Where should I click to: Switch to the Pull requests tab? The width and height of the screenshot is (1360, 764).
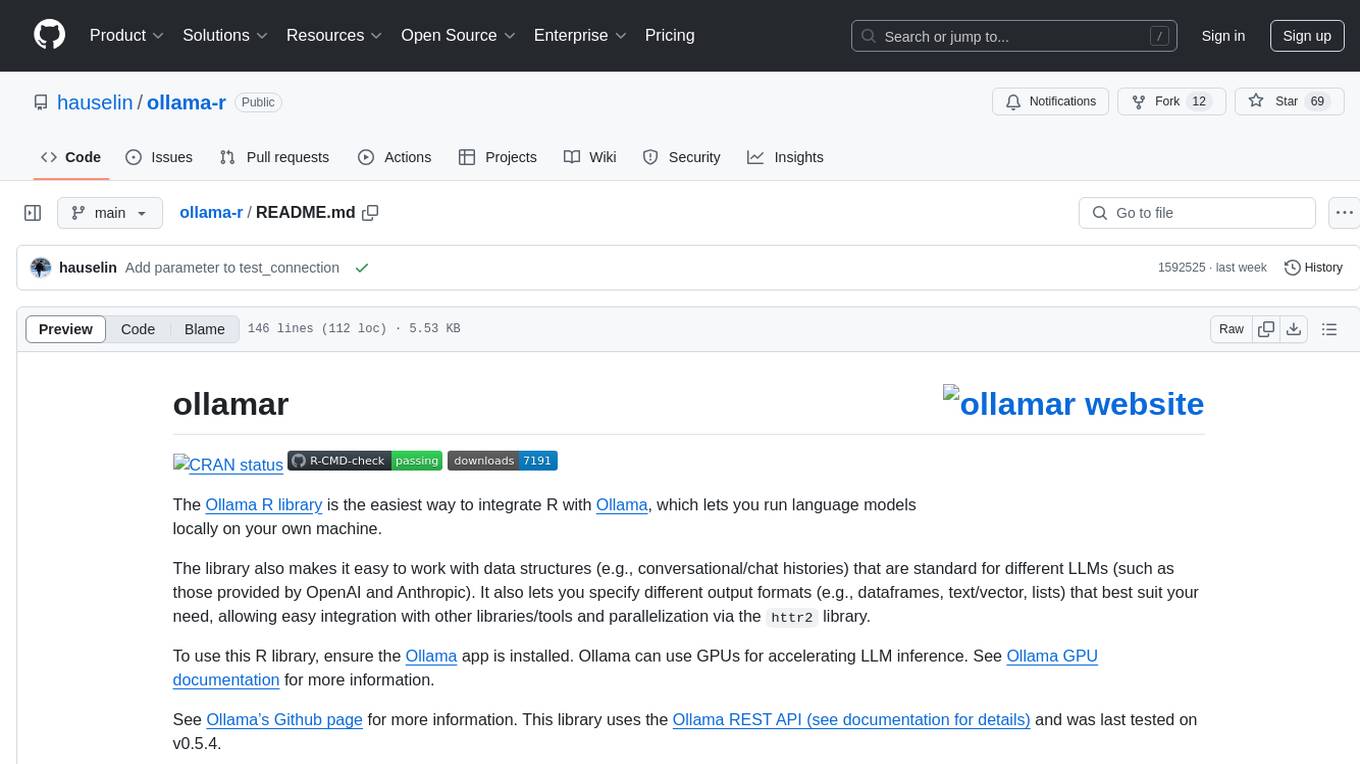[x=274, y=157]
